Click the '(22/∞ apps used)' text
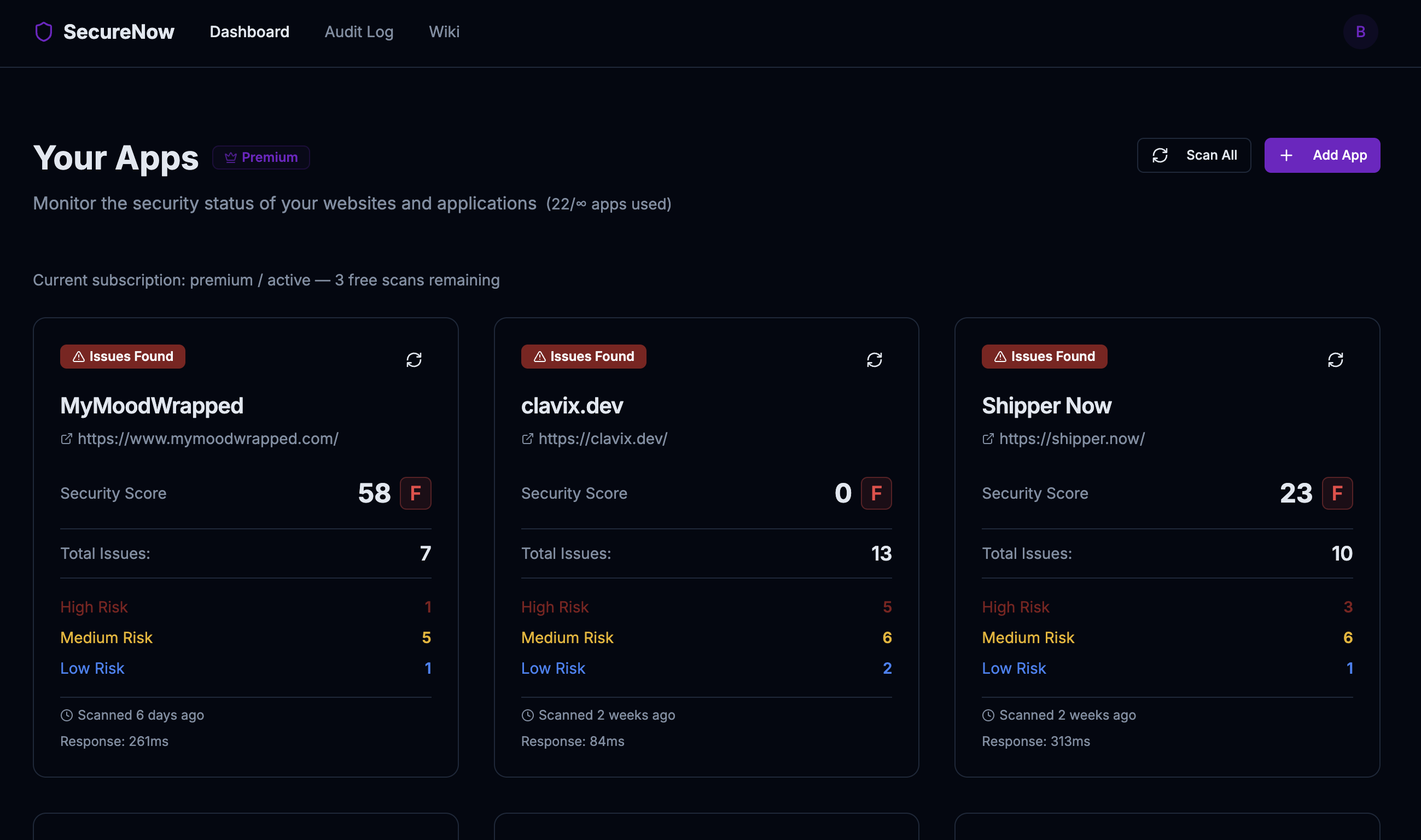 tap(609, 204)
